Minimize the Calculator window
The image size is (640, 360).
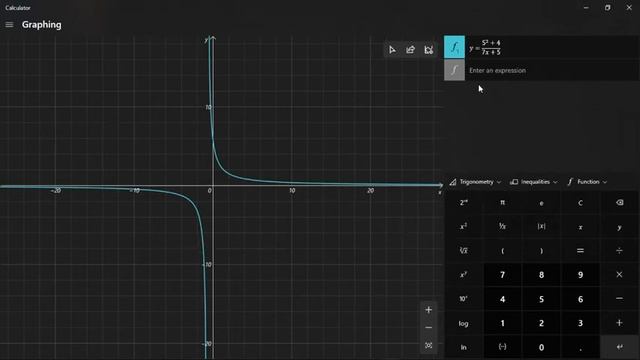point(586,7)
